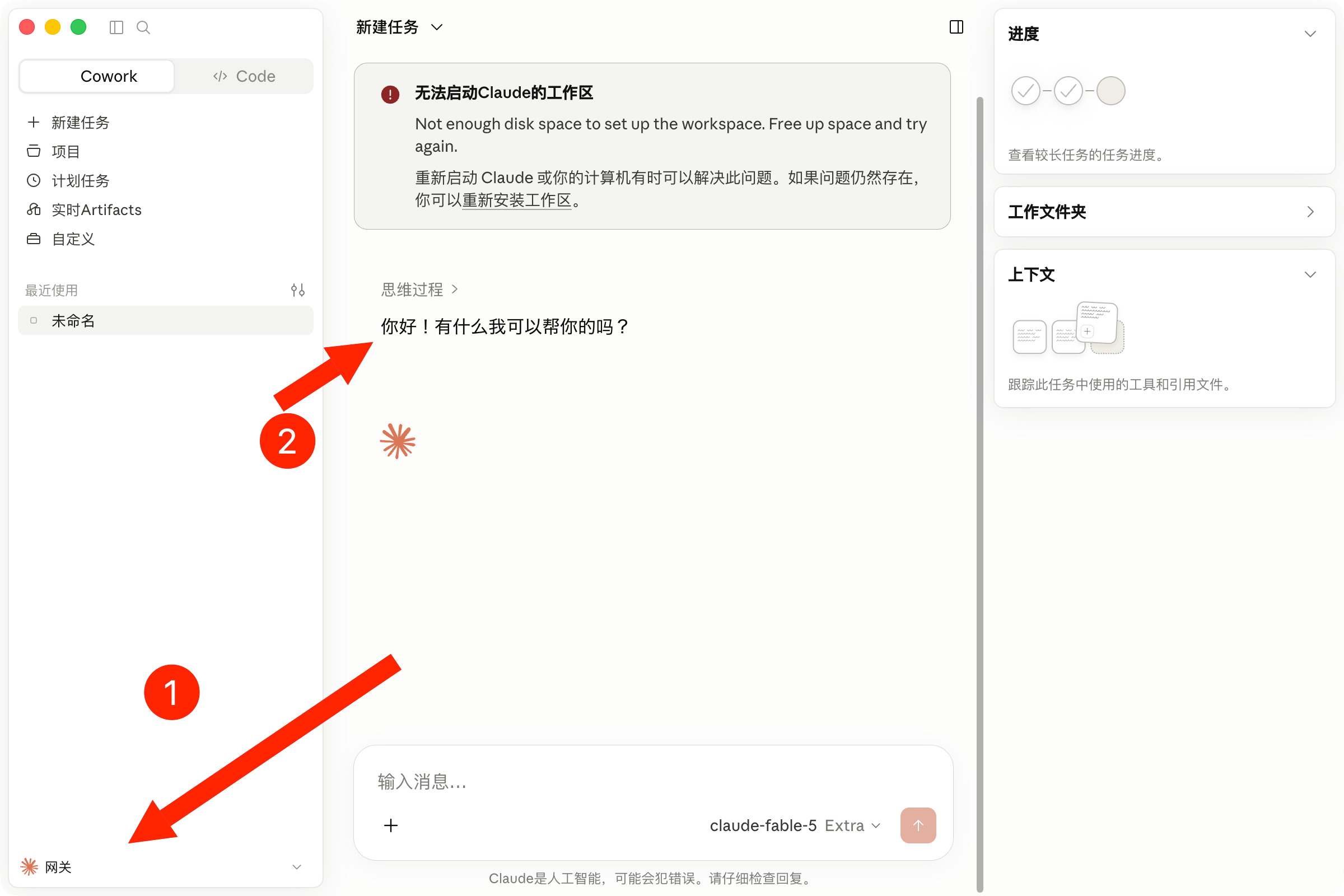Switch to the Cowork tab

point(96,76)
